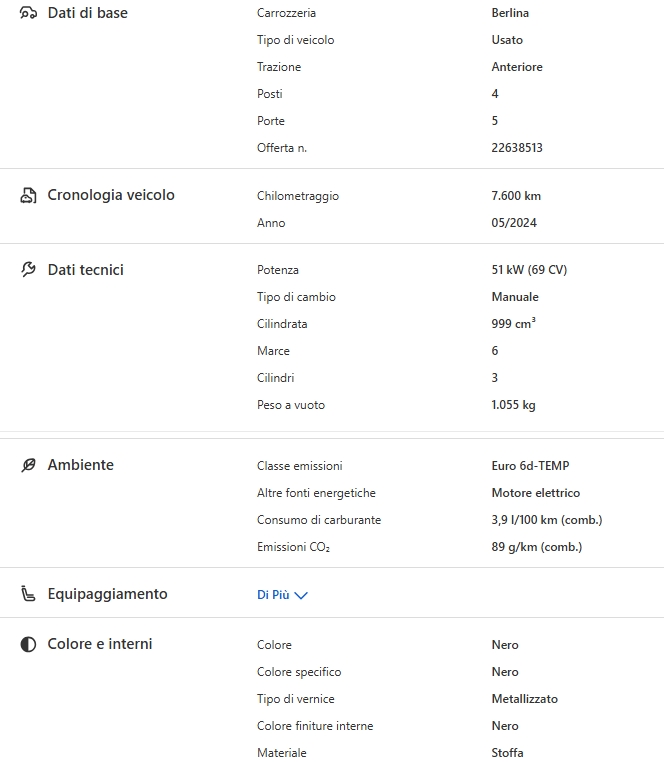Click the car icon beside Dati di base
Screen dimensions: 664x764
(28, 13)
